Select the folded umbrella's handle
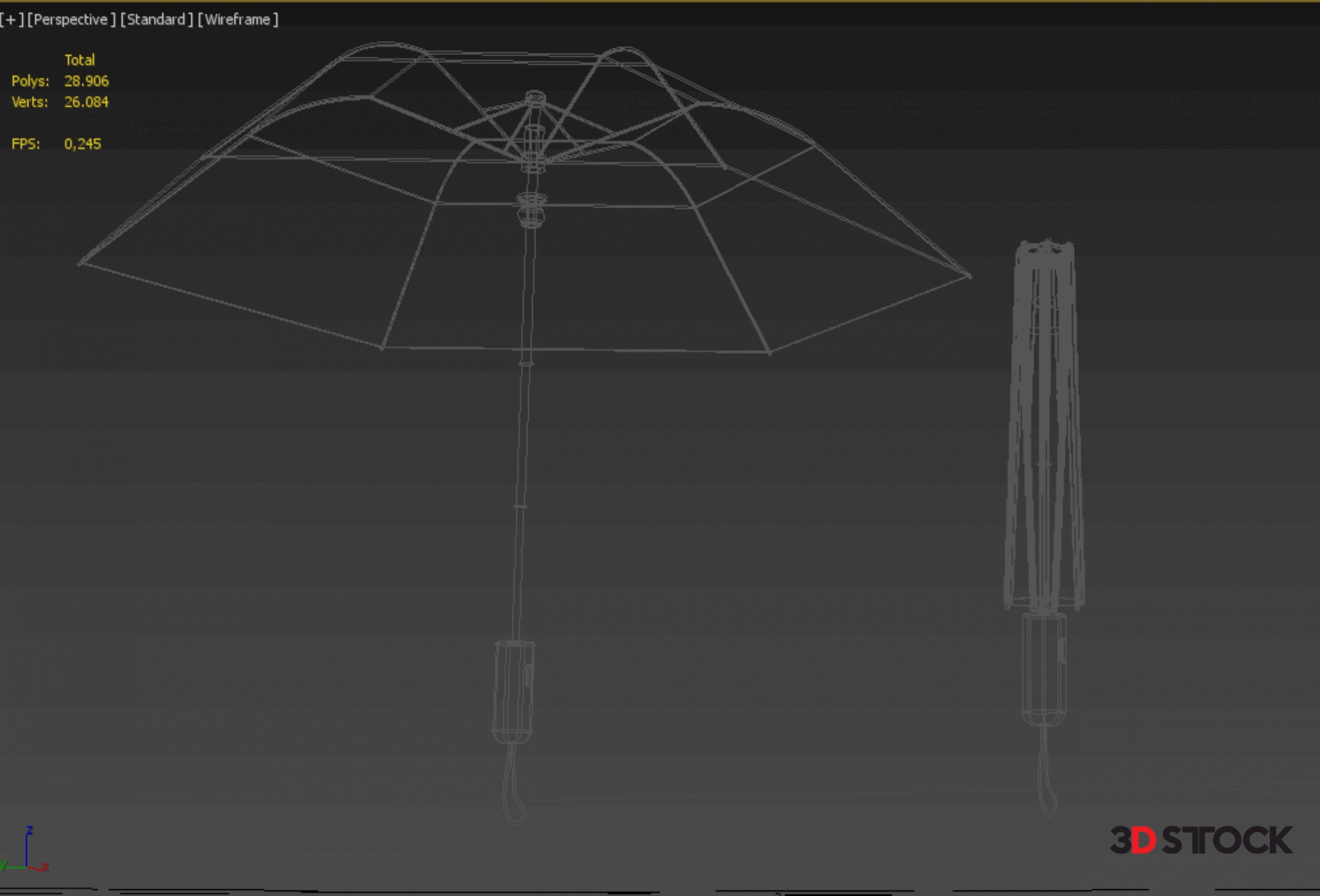This screenshot has width=1320, height=896. click(1044, 670)
